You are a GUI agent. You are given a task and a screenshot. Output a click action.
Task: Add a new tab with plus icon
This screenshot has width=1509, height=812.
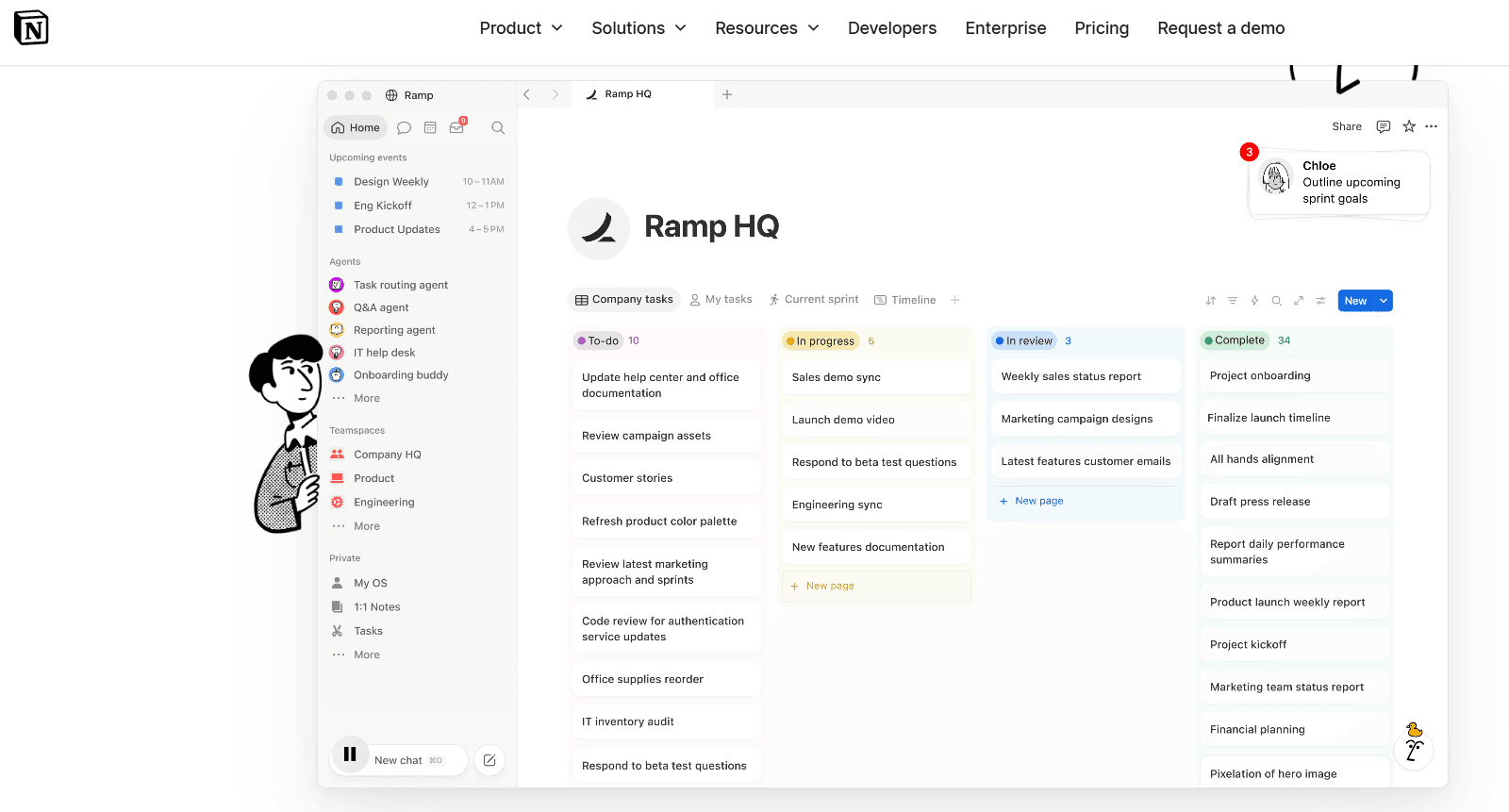point(727,94)
